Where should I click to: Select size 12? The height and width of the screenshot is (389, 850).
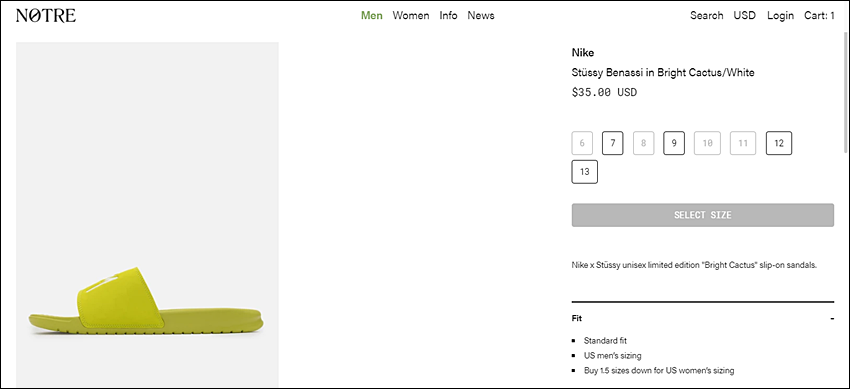[779, 144]
